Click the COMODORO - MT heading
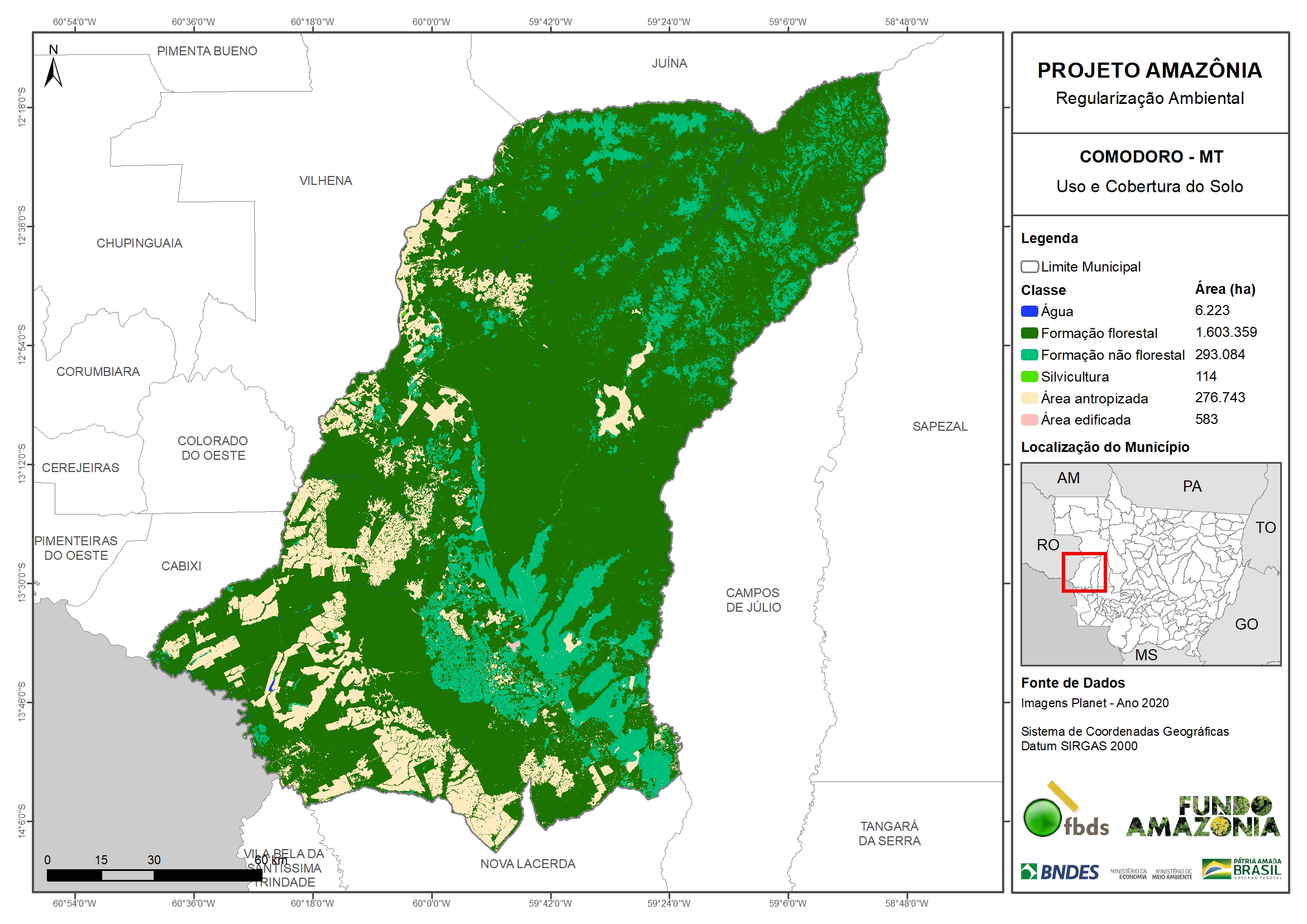 (1151, 157)
